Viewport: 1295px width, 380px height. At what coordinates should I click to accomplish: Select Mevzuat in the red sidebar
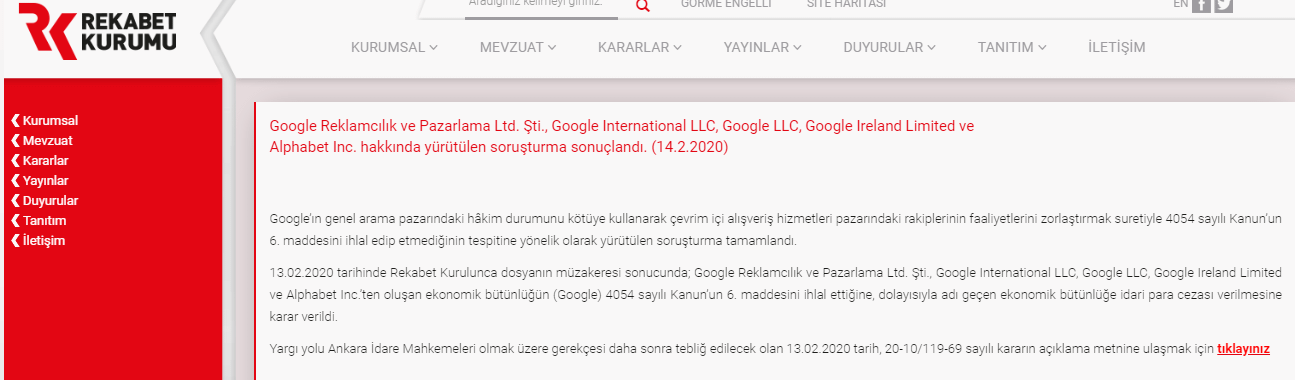pos(41,141)
